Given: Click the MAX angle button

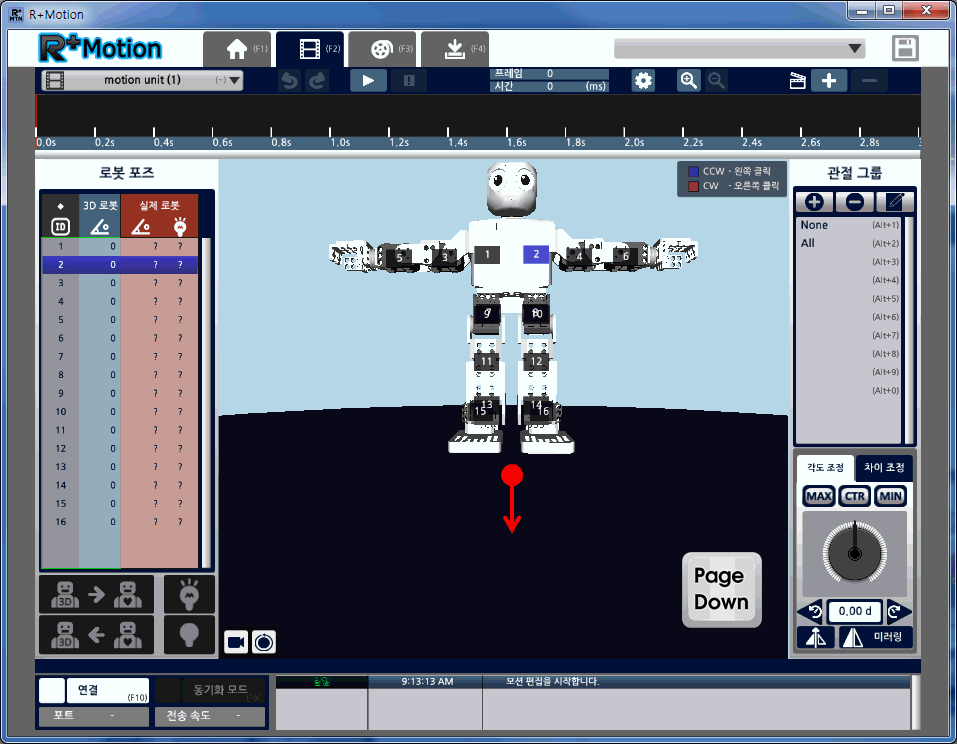Looking at the screenshot, I should (x=818, y=497).
